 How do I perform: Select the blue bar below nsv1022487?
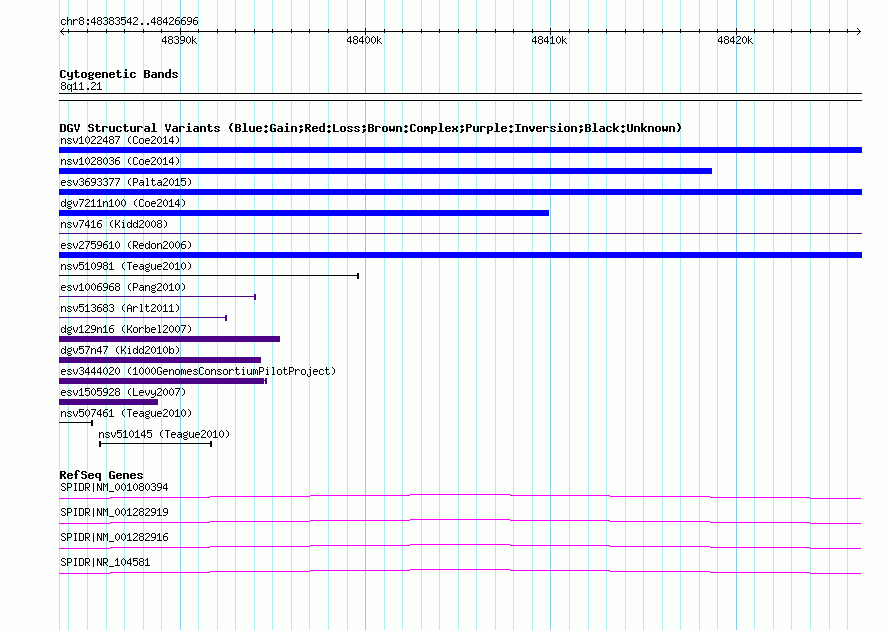pos(460,150)
